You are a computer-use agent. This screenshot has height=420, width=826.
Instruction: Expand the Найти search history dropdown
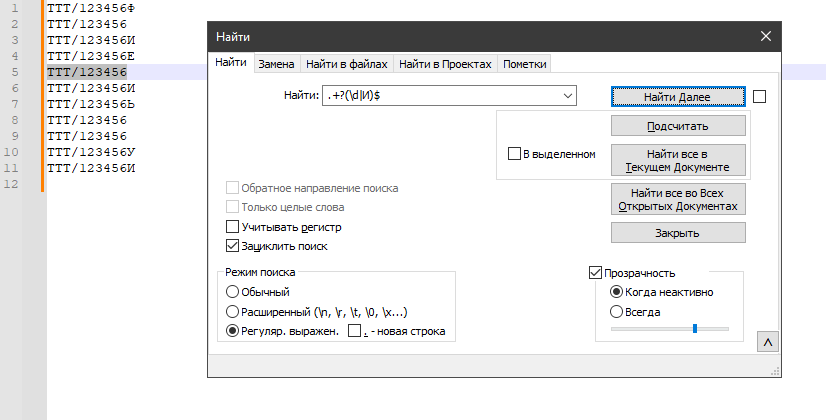568,96
